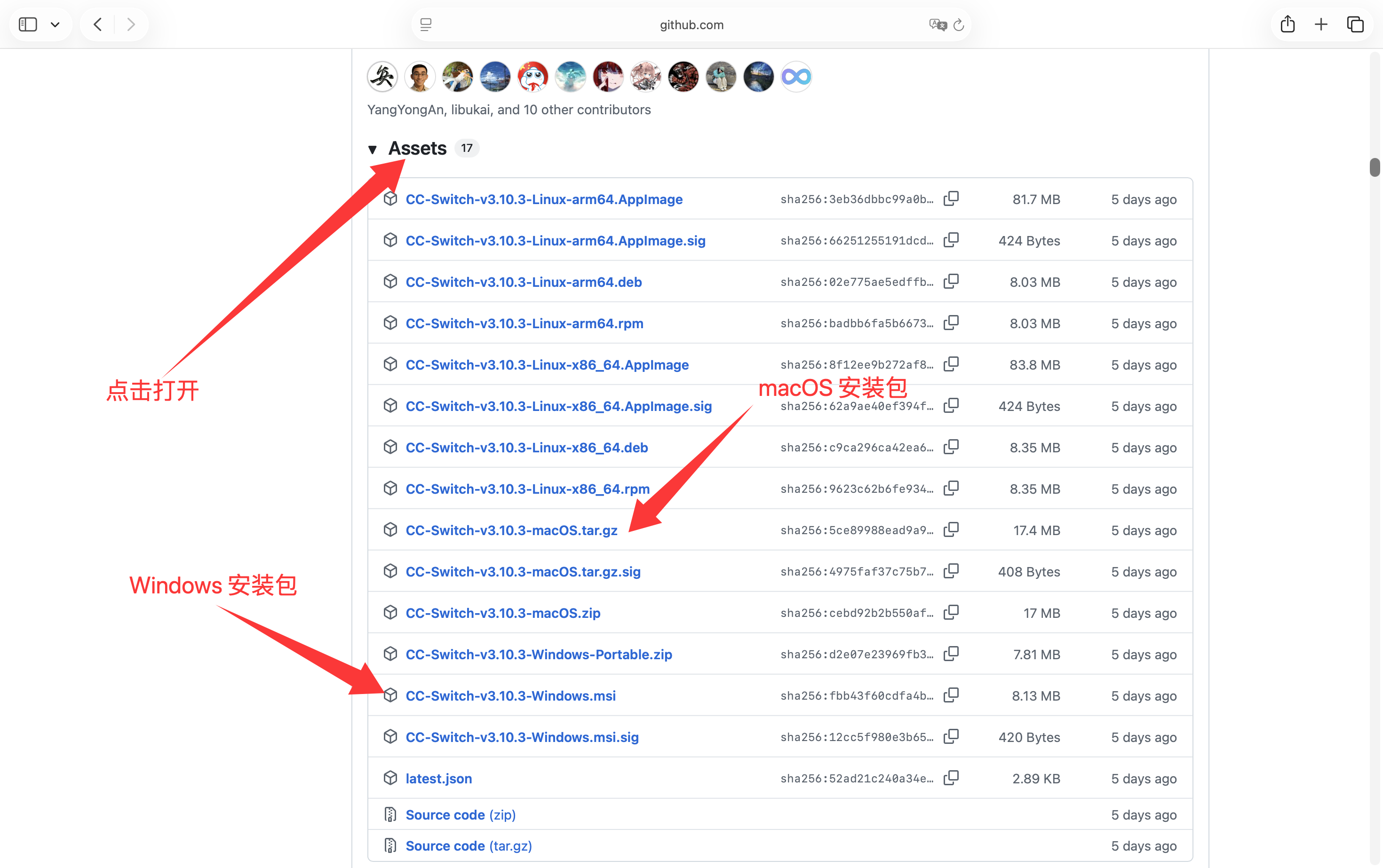This screenshot has height=868, width=1383.
Task: Copy SHA256 hash of Windows-Portable.zip
Action: tap(951, 653)
